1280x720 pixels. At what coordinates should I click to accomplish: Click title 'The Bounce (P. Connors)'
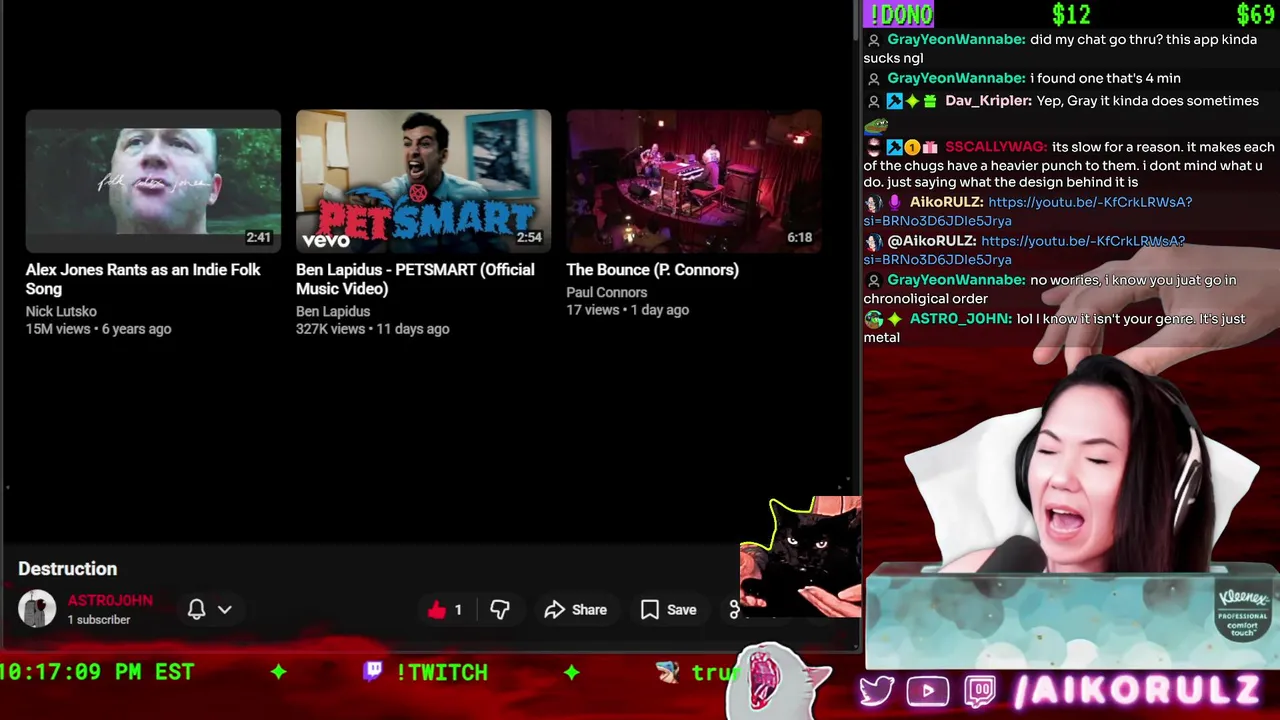(x=652, y=270)
